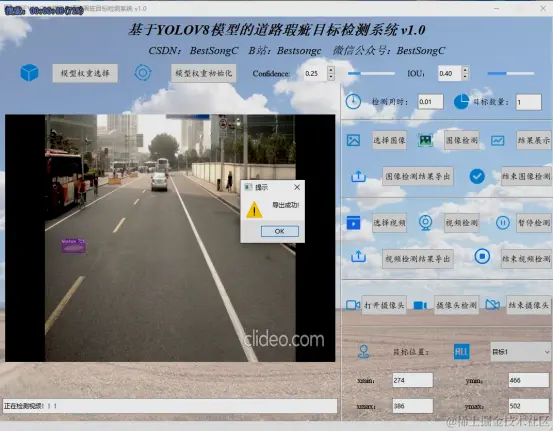Adjust the IOU slider
This screenshot has width=554, height=432.
(x=511, y=73)
